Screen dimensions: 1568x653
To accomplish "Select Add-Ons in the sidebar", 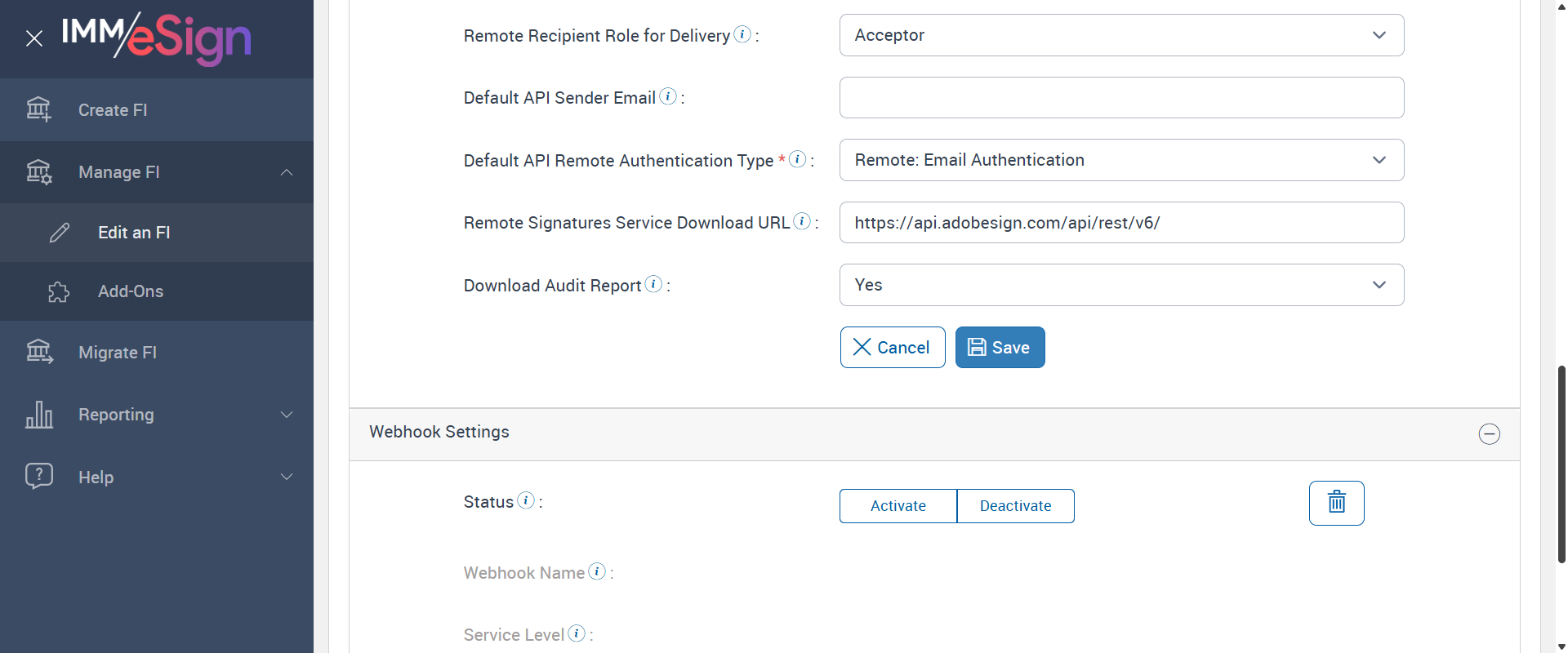I will 131,291.
